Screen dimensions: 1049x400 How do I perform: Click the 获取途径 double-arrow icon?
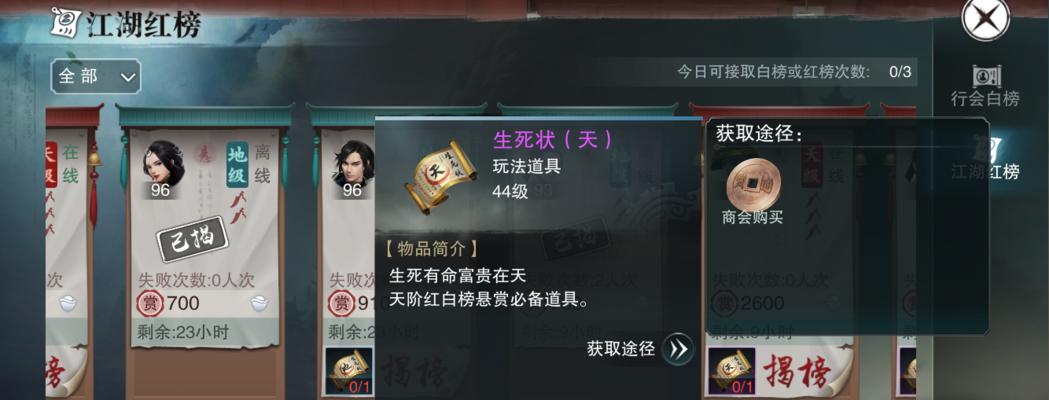point(678,349)
